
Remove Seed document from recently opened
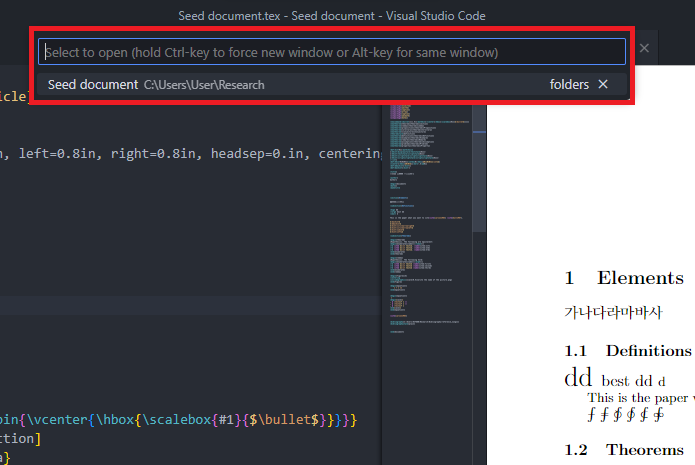click(x=603, y=84)
